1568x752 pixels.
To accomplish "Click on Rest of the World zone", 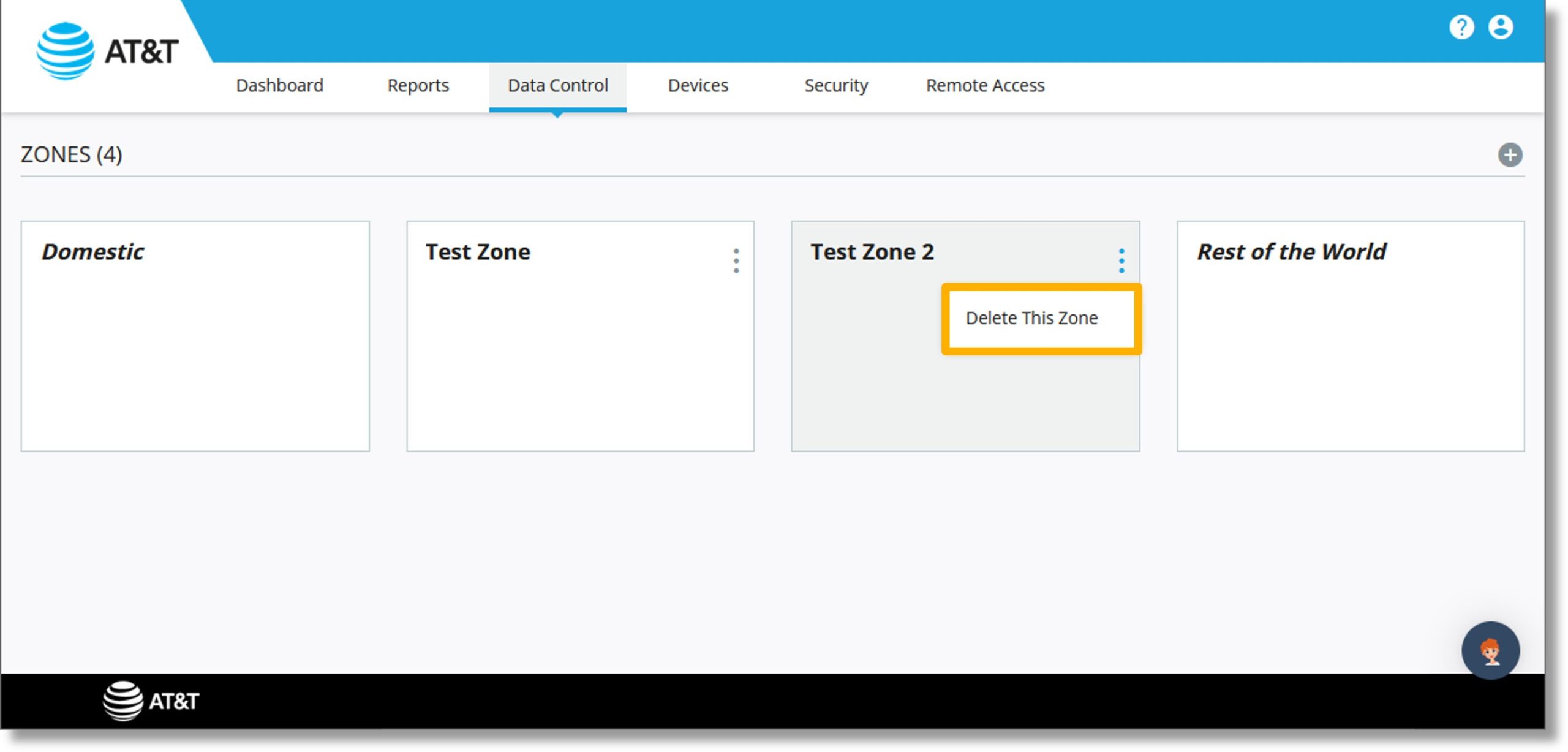I will (x=1350, y=335).
